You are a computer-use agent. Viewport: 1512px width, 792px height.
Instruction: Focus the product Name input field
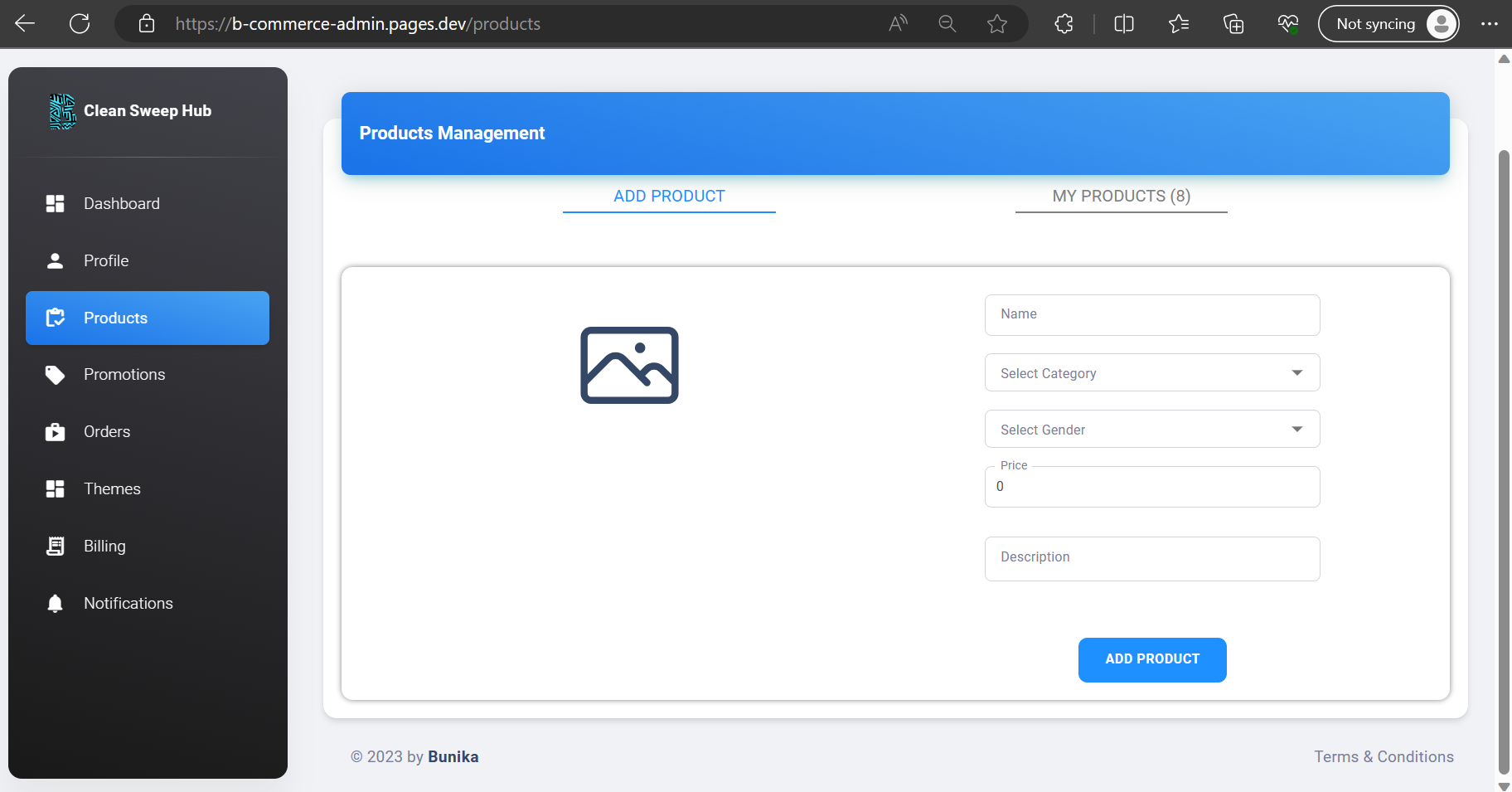coord(1151,315)
